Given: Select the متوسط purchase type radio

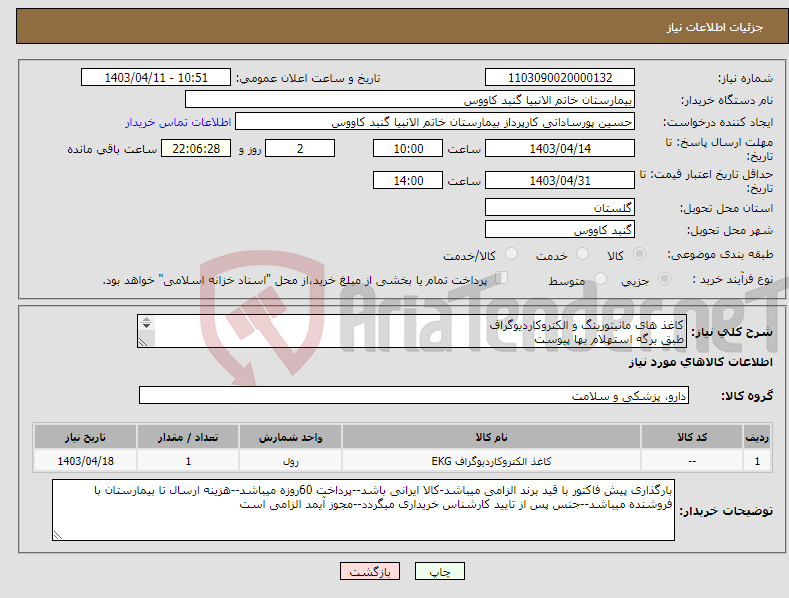Looking at the screenshot, I should tap(600, 279).
